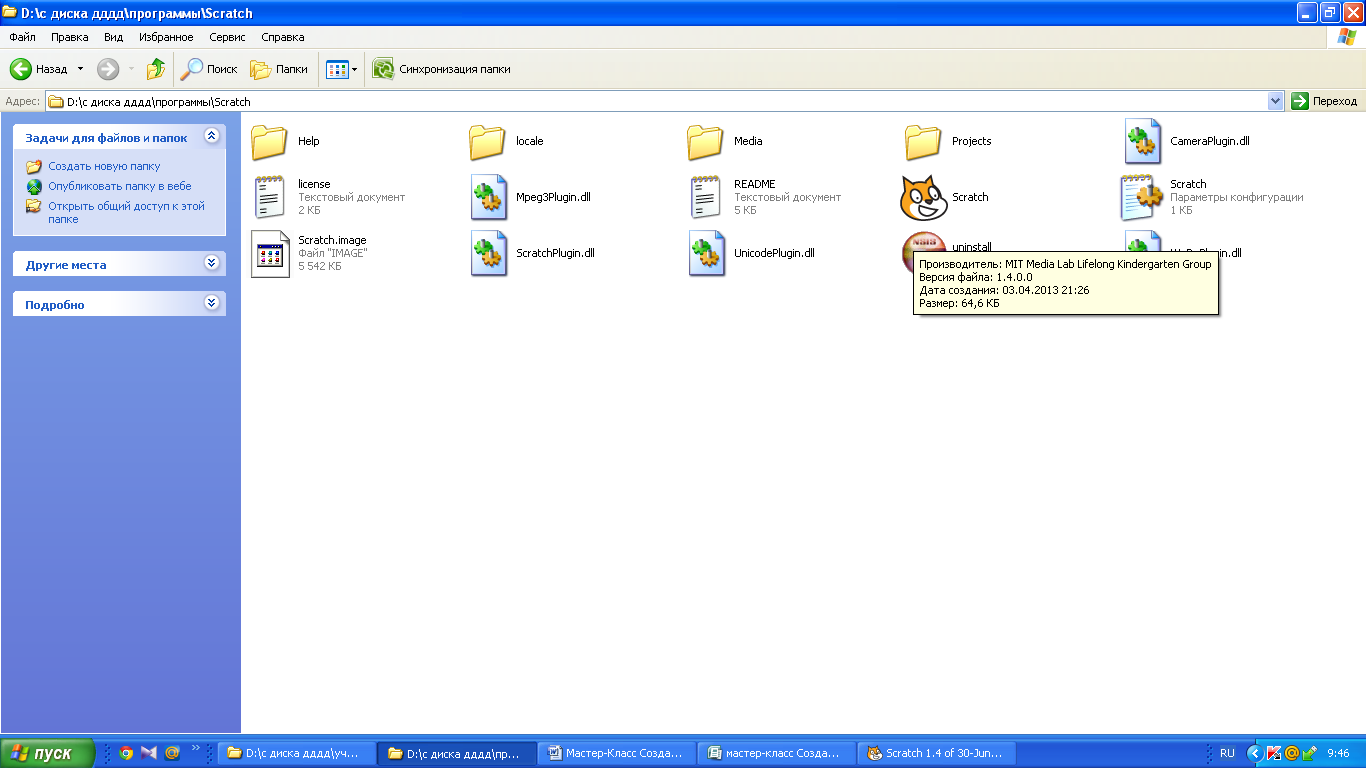Select the CameraPlugin.dll file icon
The height and width of the screenshot is (768, 1366).
1142,141
